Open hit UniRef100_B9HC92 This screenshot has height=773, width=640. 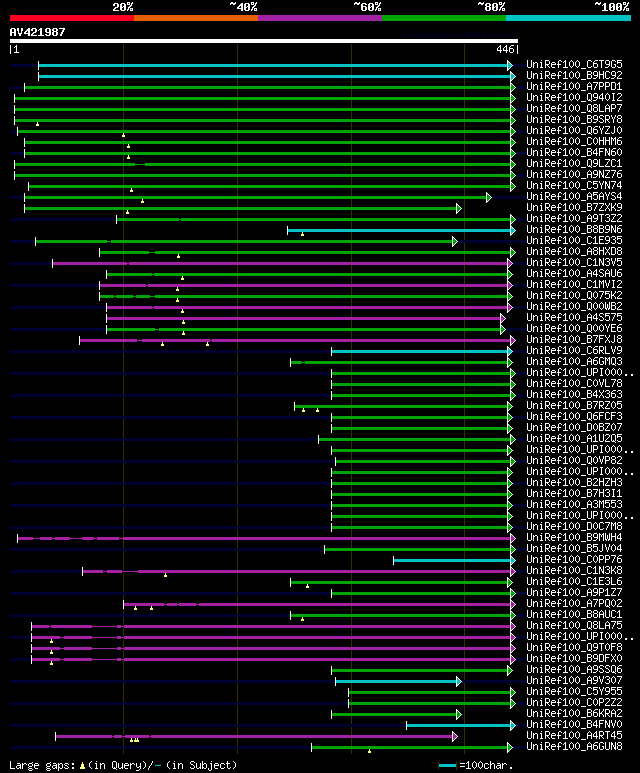tap(574, 75)
